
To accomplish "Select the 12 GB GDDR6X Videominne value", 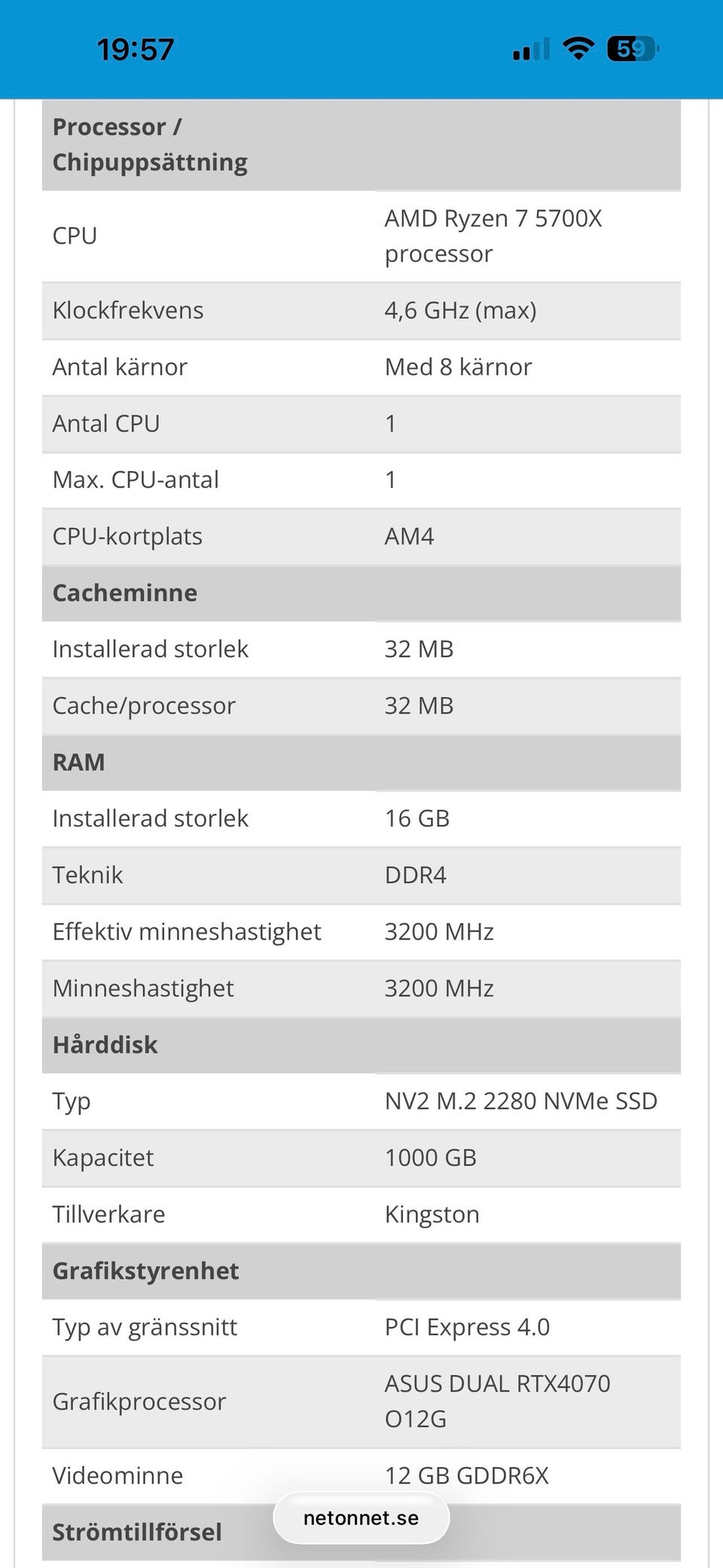I will coord(467,1475).
